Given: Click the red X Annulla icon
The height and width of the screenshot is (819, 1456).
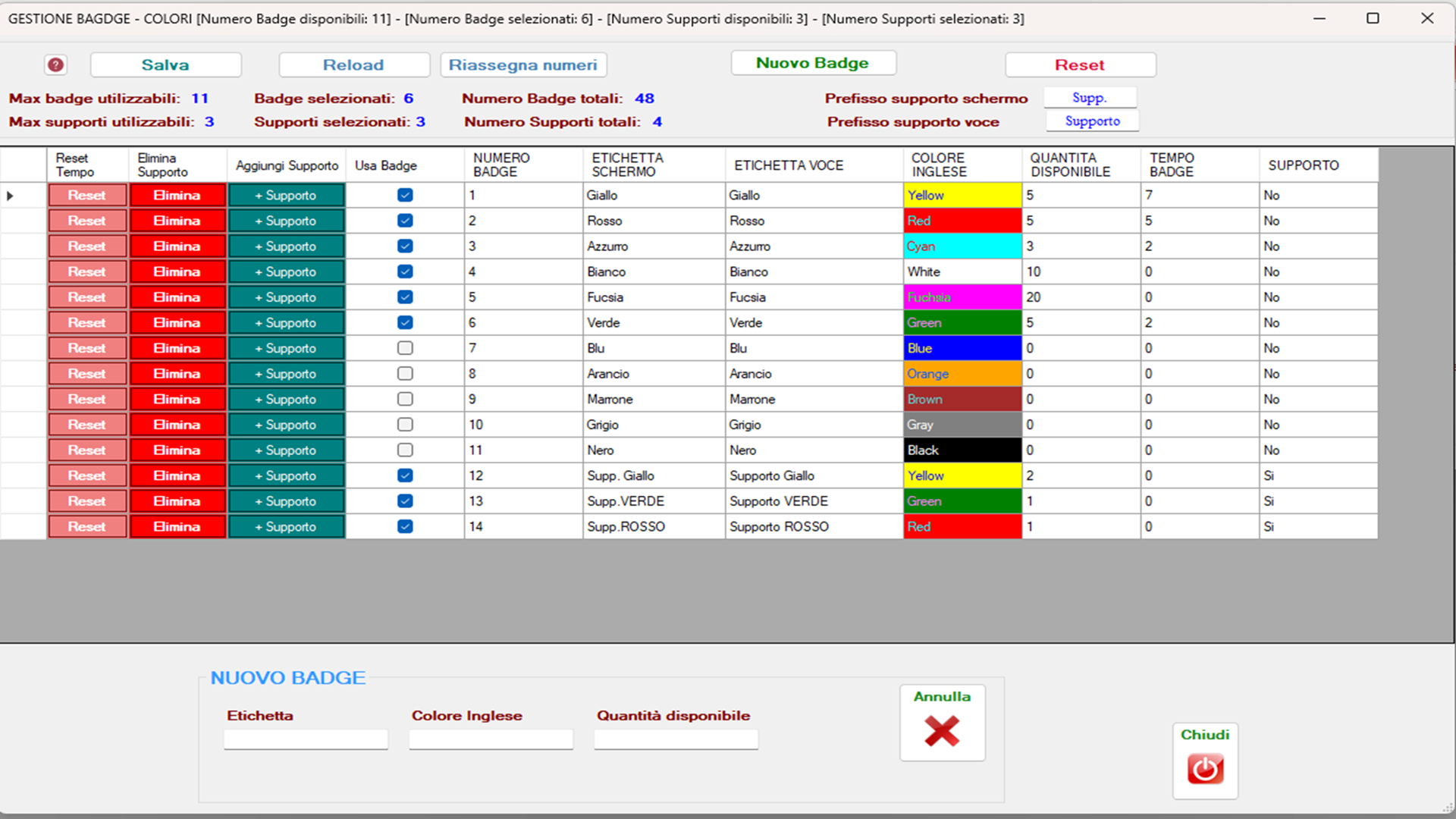Looking at the screenshot, I should (942, 732).
